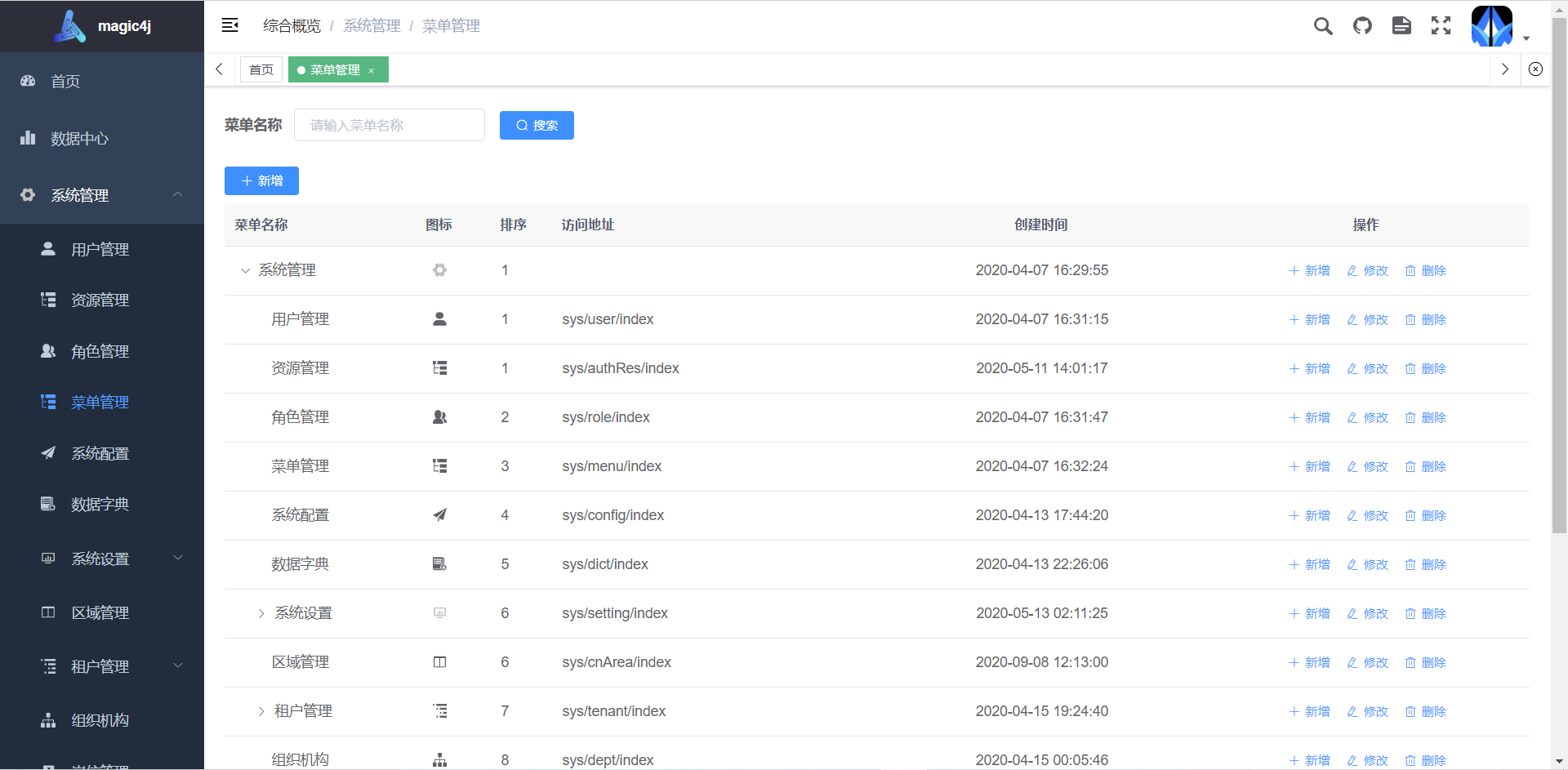Click 新增 in the 系统管理 row
1568x770 pixels.
1310,270
